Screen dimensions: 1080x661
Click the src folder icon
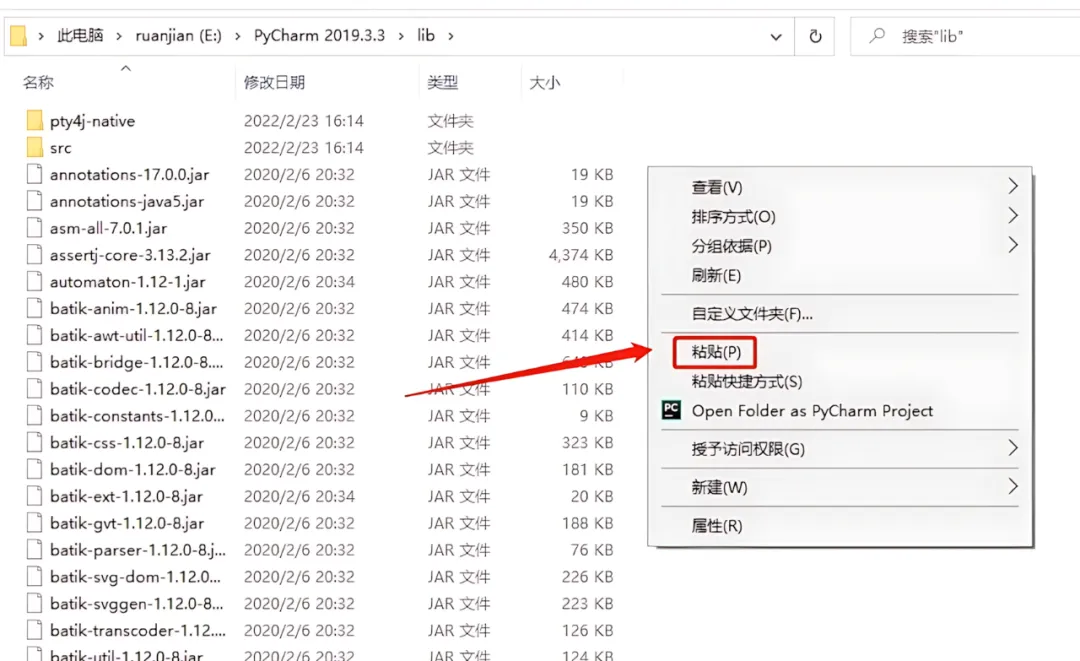pos(34,147)
